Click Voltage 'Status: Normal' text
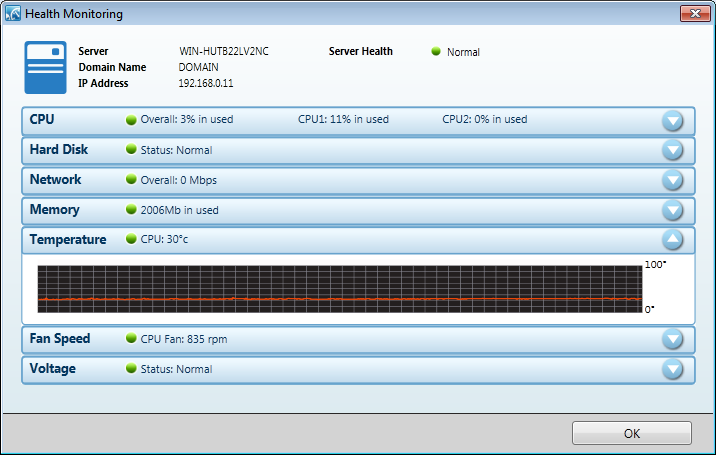 [176, 369]
